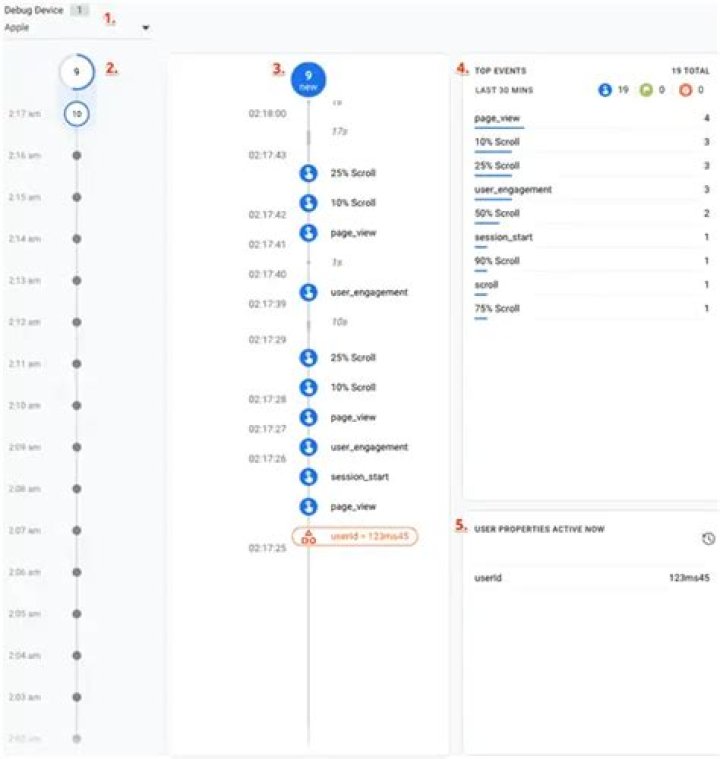Image resolution: width=720 pixels, height=759 pixels.
Task: Click the 02:17:25 timestamp in seconds stream
Action: tap(267, 548)
